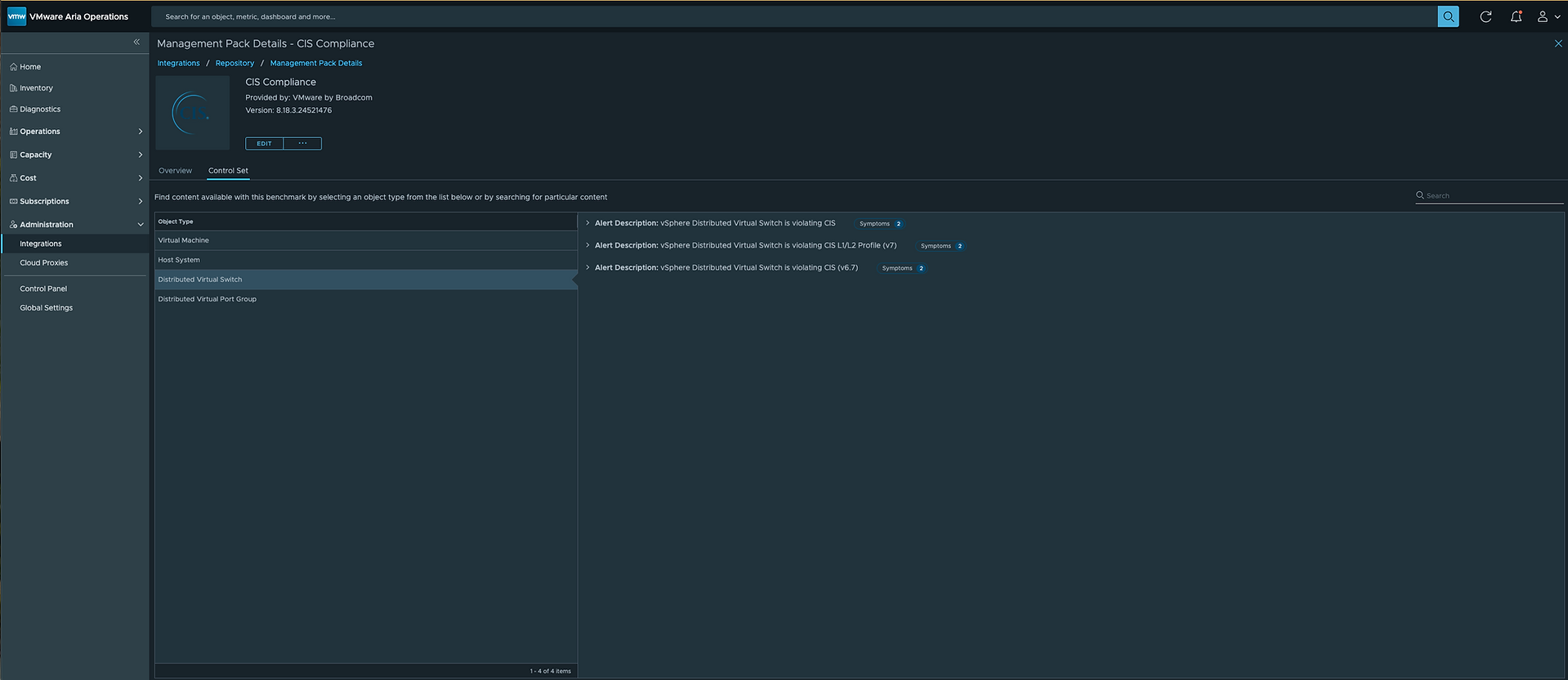Image resolution: width=1568 pixels, height=680 pixels.
Task: Click the Management Pack Details breadcrumb
Action: pos(316,63)
